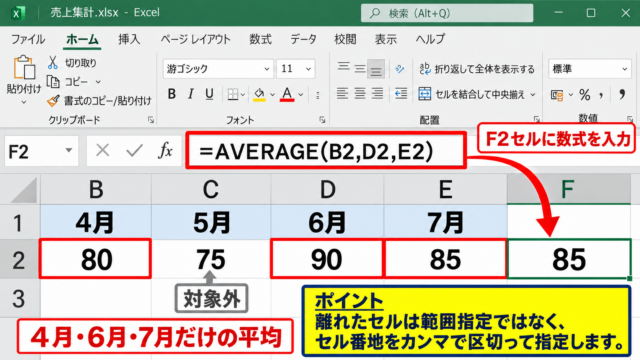640x360 pixels.
Task: Toggle Underline formatting
Action: (209, 94)
